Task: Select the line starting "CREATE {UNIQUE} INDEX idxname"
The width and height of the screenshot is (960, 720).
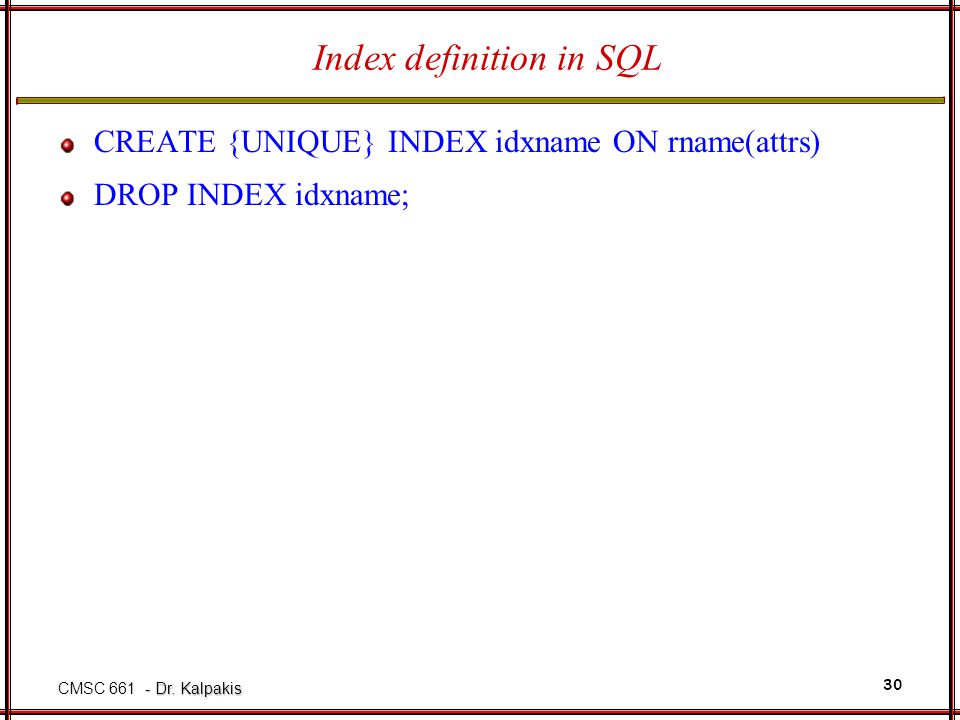Action: (x=456, y=143)
